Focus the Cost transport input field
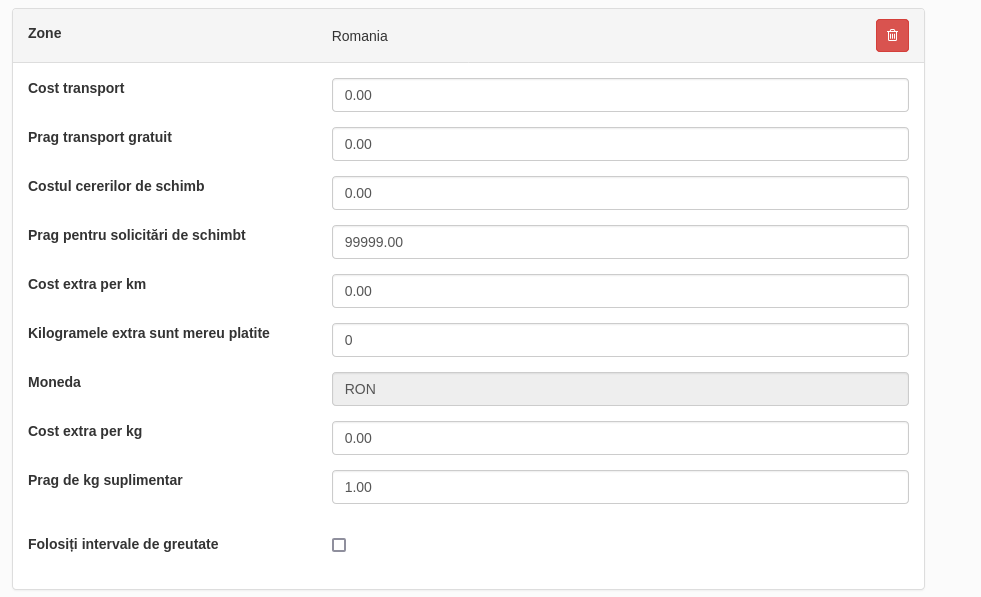Viewport: 981px width, 597px height. [x=620, y=95]
